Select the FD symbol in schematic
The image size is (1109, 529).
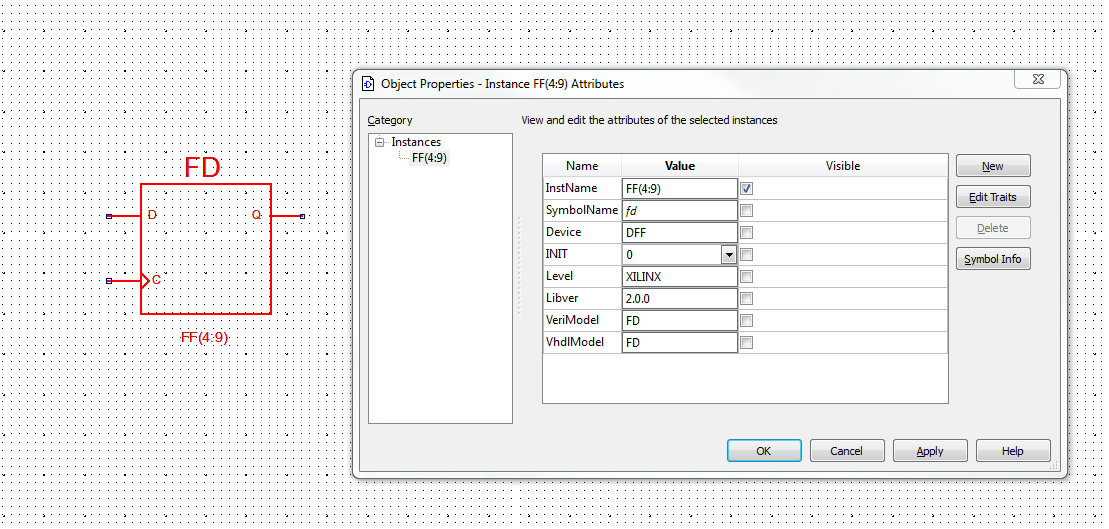coord(206,248)
